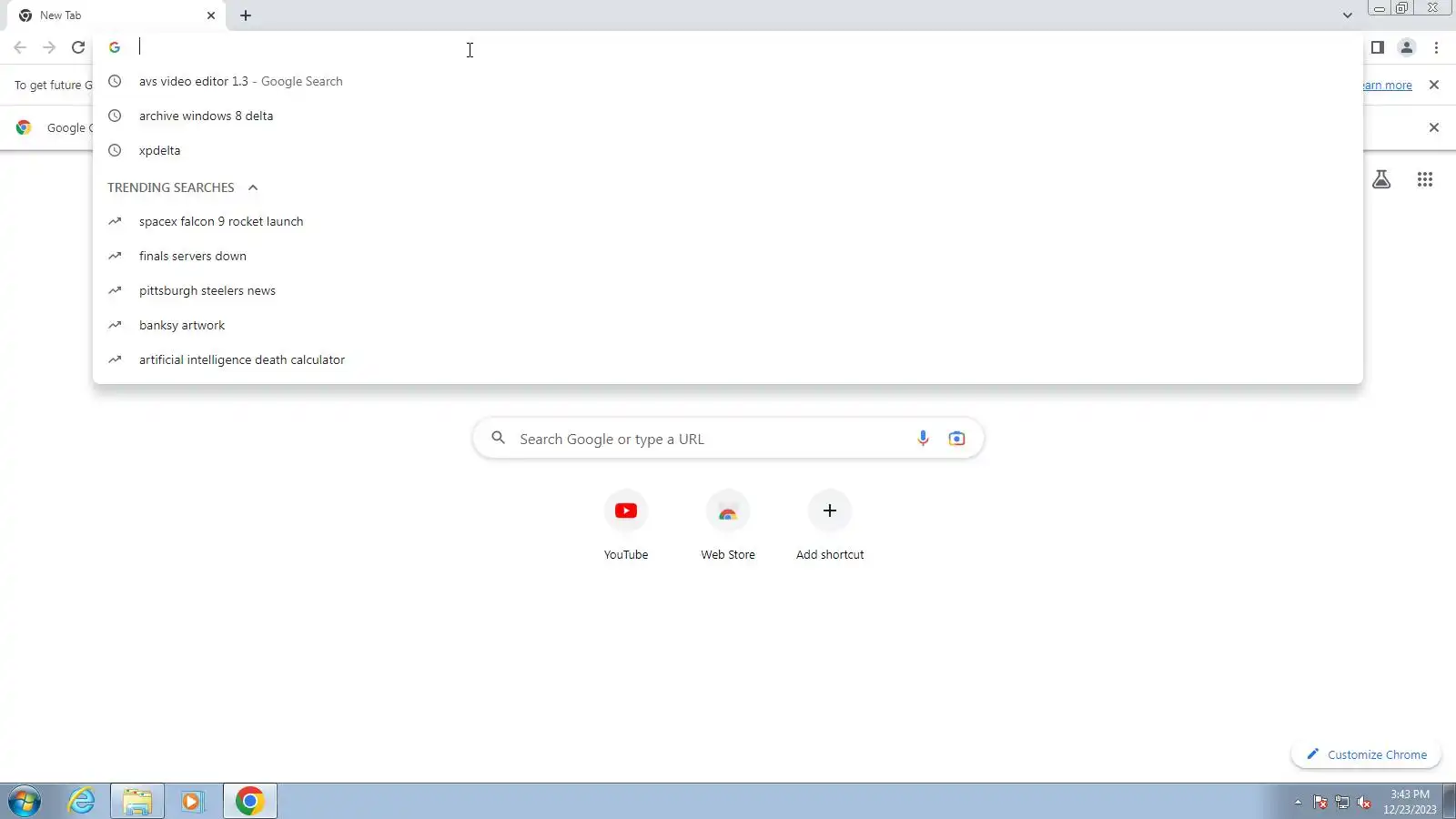Open Windows Explorer from taskbar
1456x819 pixels.
(x=137, y=801)
